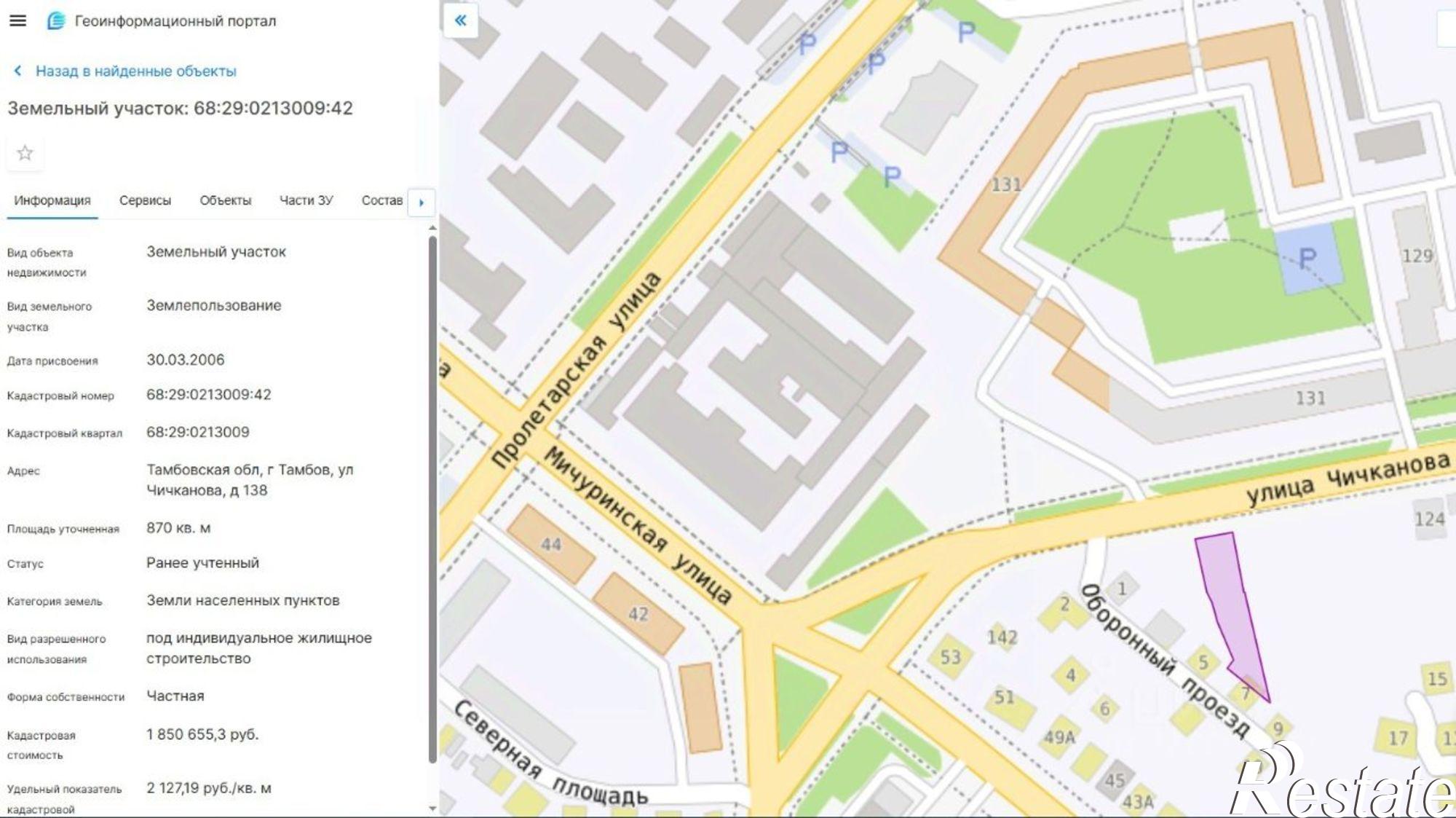
Task: Click the value 2 127,19 руб./кв. м
Action: click(209, 788)
